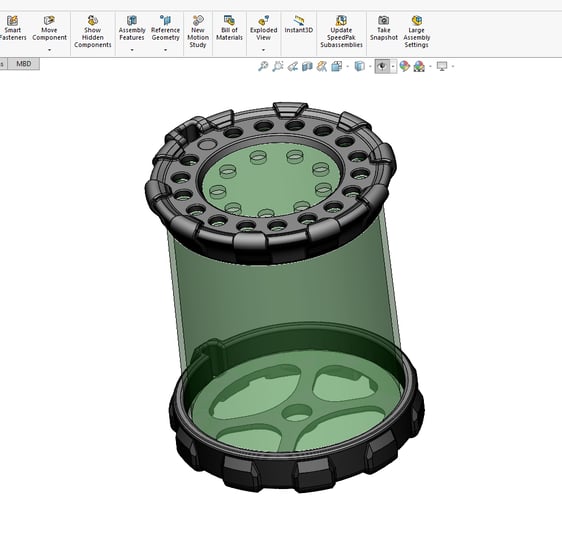Click Dynamic Annotation Views icon
The height and width of the screenshot is (536, 562).
(322, 66)
